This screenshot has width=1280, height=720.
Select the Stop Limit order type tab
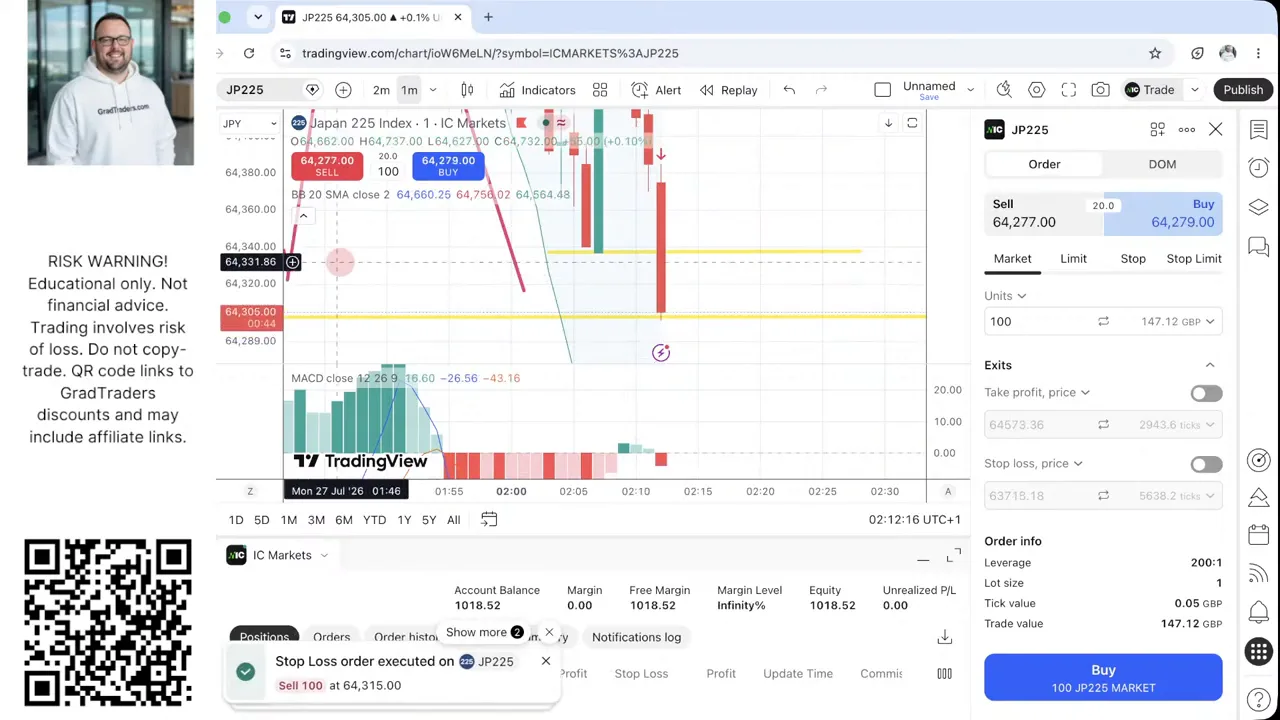click(1194, 259)
